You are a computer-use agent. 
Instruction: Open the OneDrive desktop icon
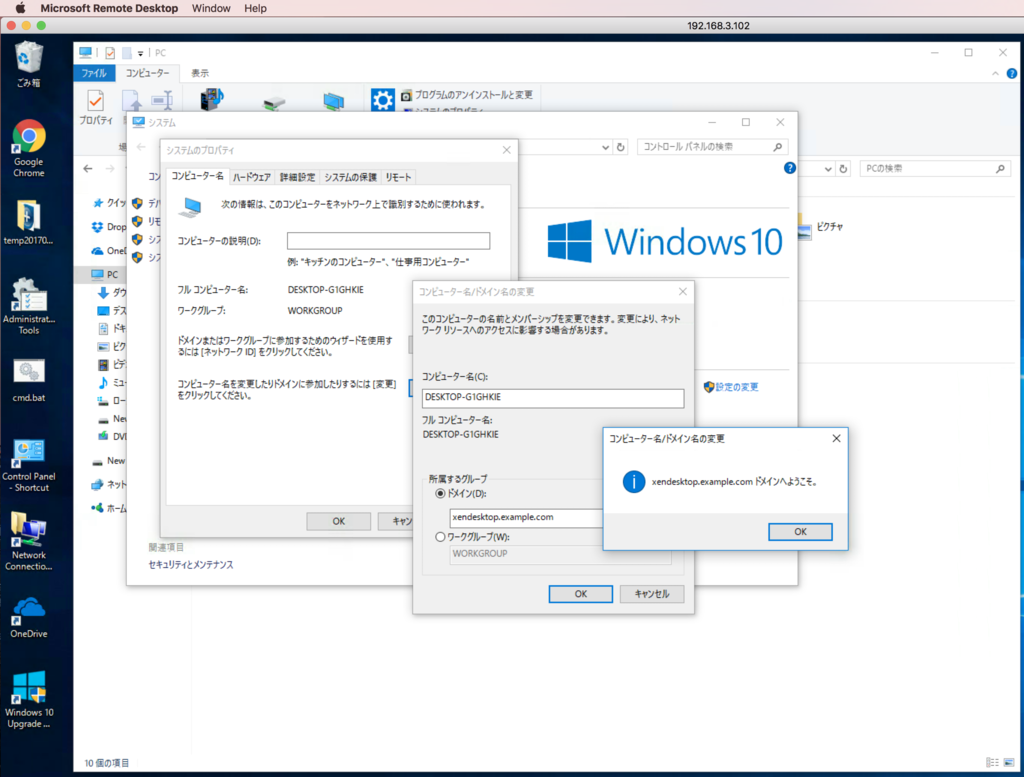[29, 617]
